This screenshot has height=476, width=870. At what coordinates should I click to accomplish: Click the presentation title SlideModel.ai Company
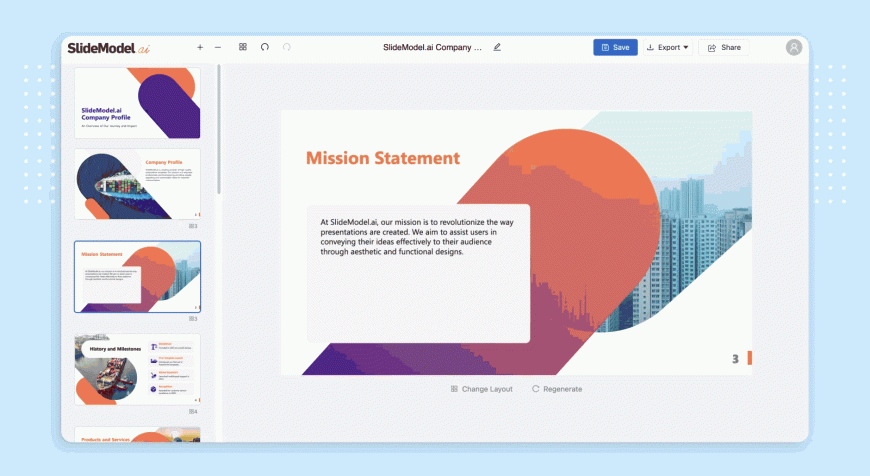point(432,47)
